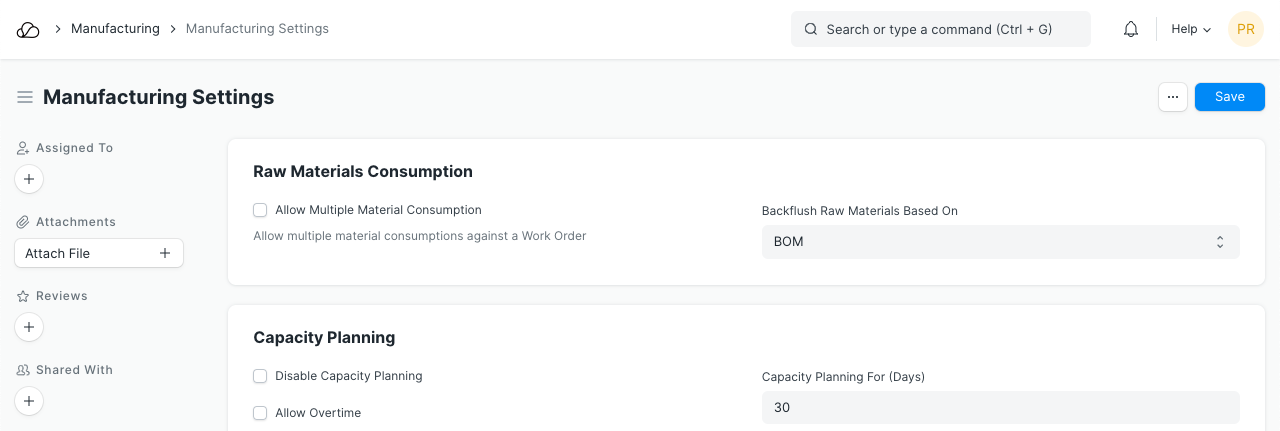Open the notifications bell

click(x=1131, y=30)
